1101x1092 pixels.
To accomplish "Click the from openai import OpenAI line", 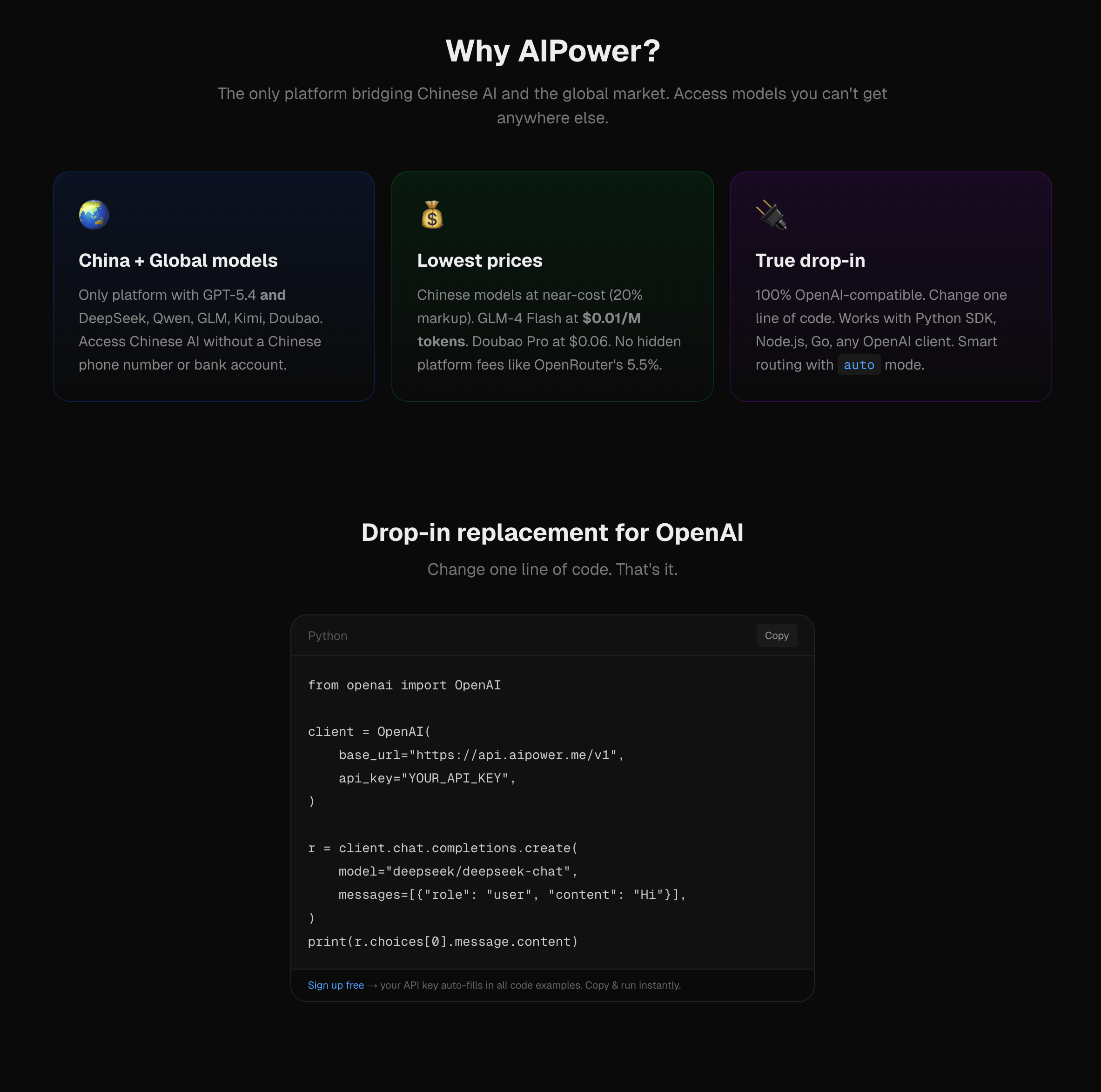I will [x=404, y=685].
